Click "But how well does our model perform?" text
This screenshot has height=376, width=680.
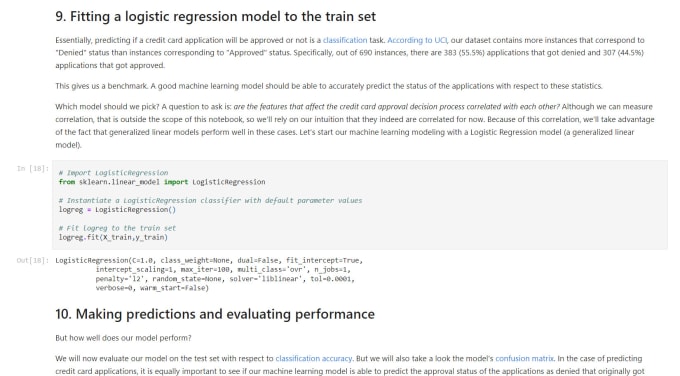pyautogui.click(x=123, y=338)
